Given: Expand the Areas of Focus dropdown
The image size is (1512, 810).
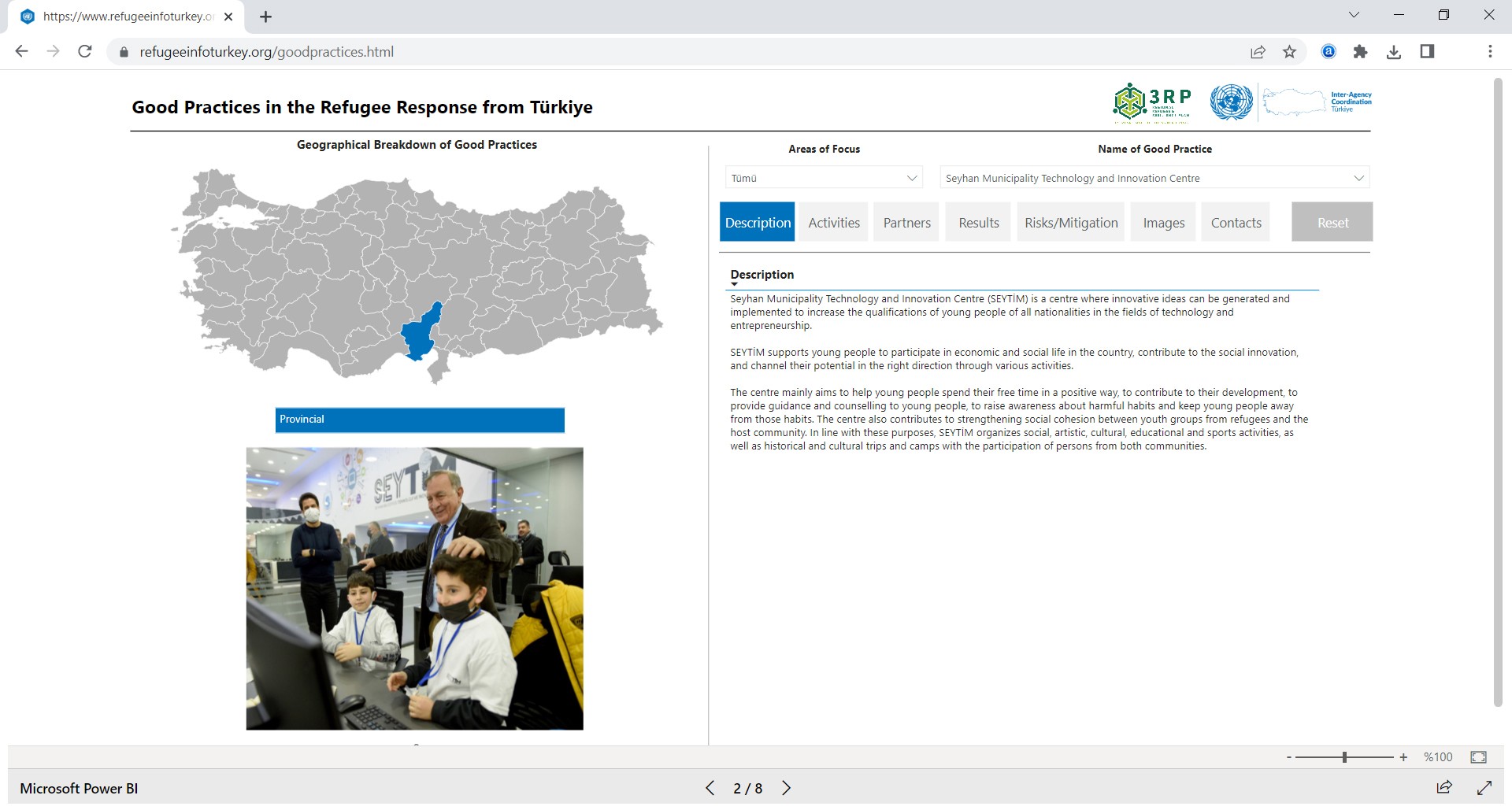Looking at the screenshot, I should point(824,178).
